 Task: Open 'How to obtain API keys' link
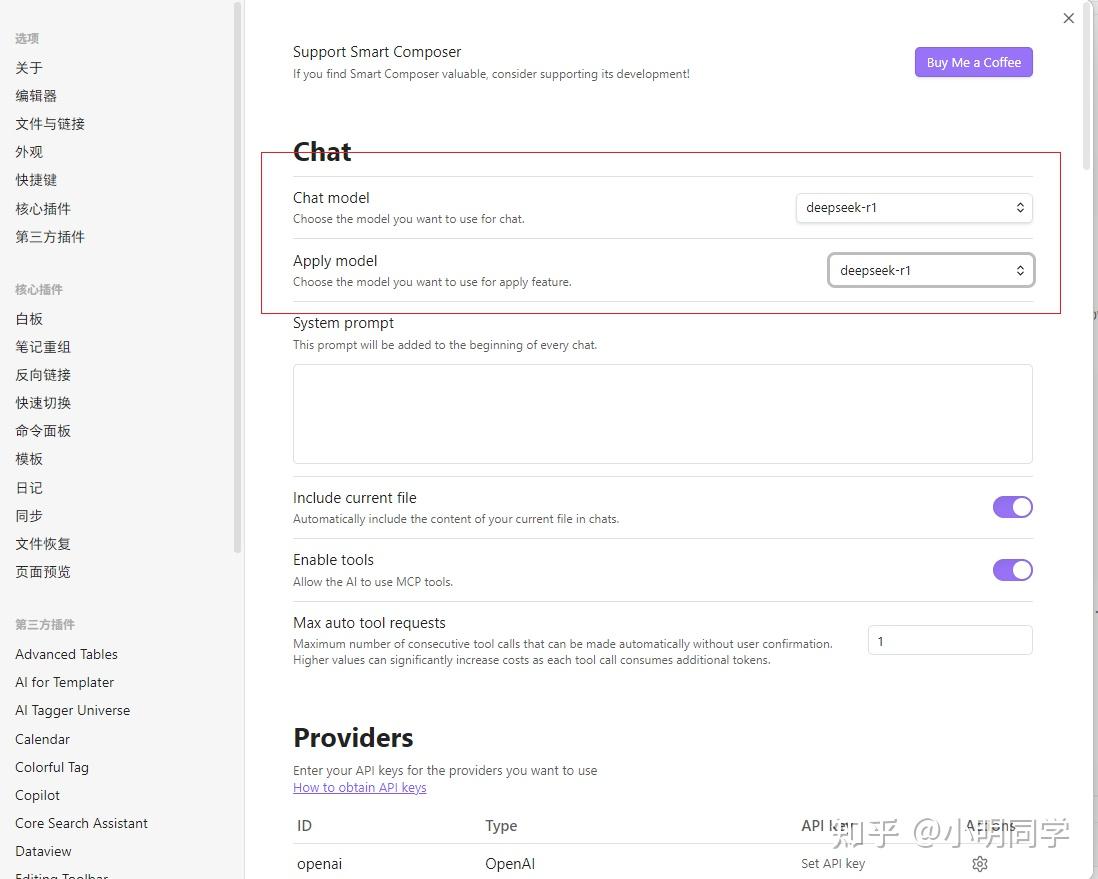pyautogui.click(x=360, y=787)
